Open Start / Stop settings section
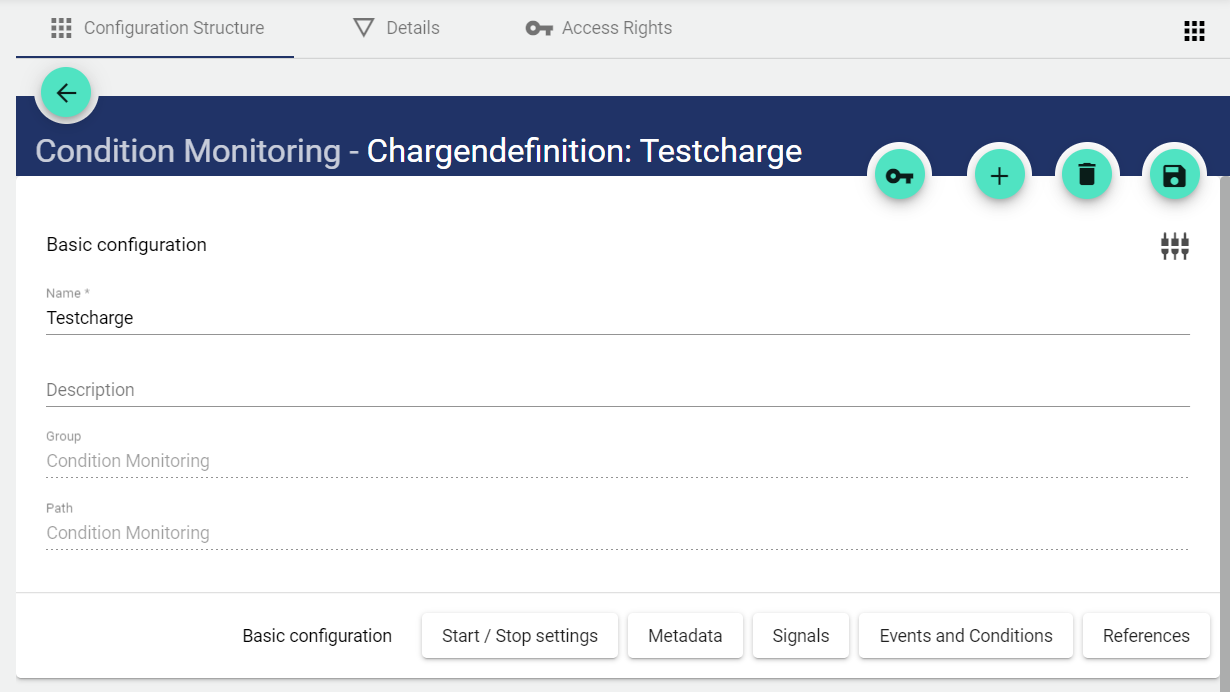 (x=519, y=636)
